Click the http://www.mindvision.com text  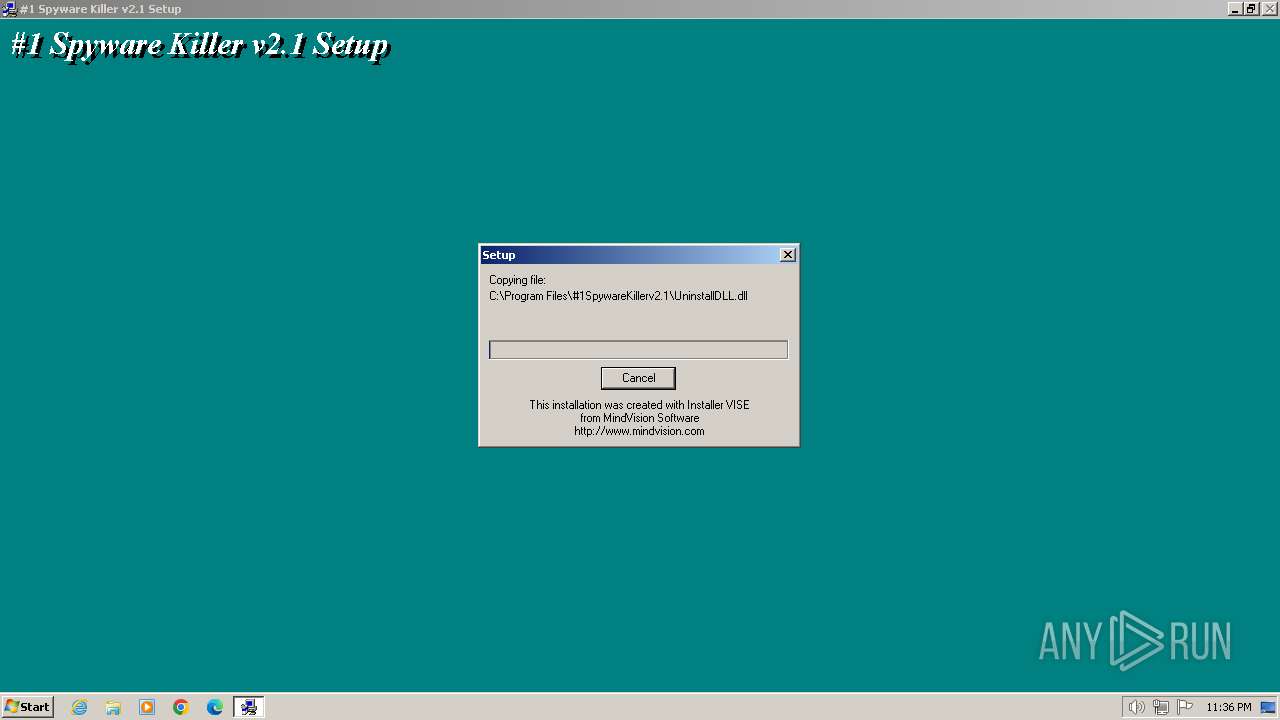point(639,431)
